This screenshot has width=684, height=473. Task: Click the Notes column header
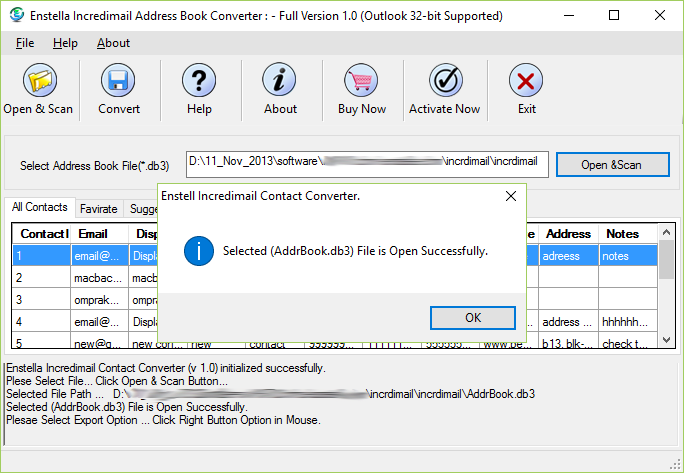[622, 234]
